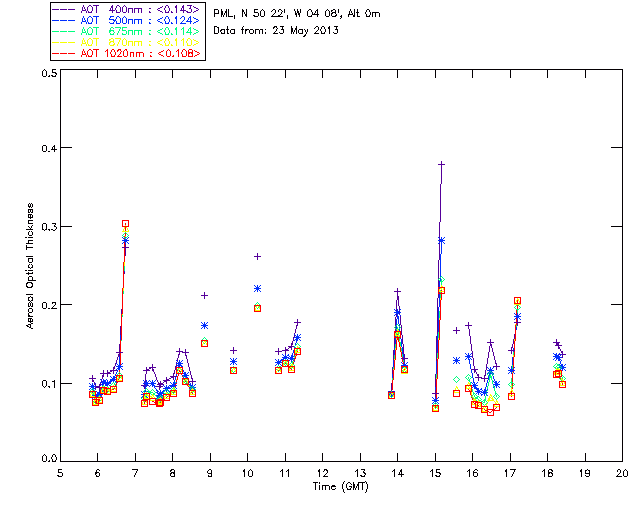
Task: Click the 0.1 y-axis tick label
Action: 49,383
